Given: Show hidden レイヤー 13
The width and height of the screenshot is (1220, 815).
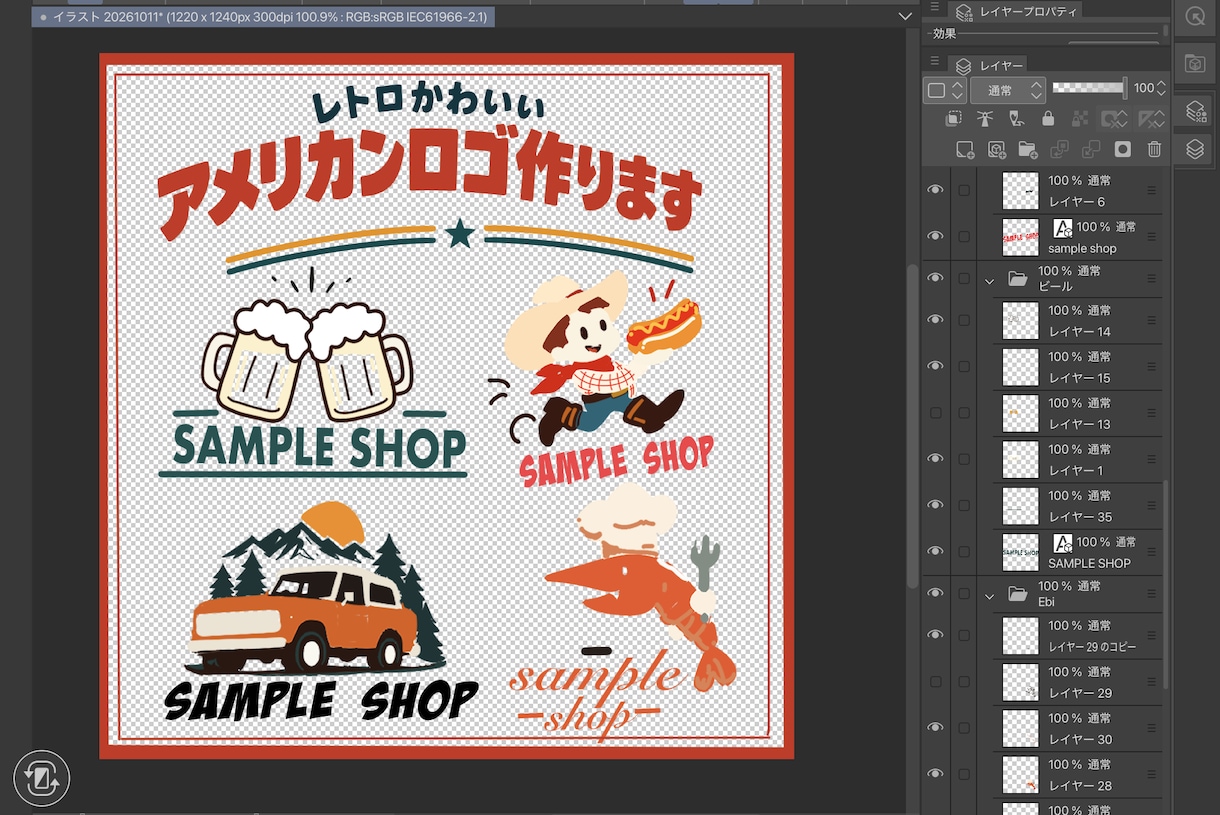Looking at the screenshot, I should pos(935,412).
